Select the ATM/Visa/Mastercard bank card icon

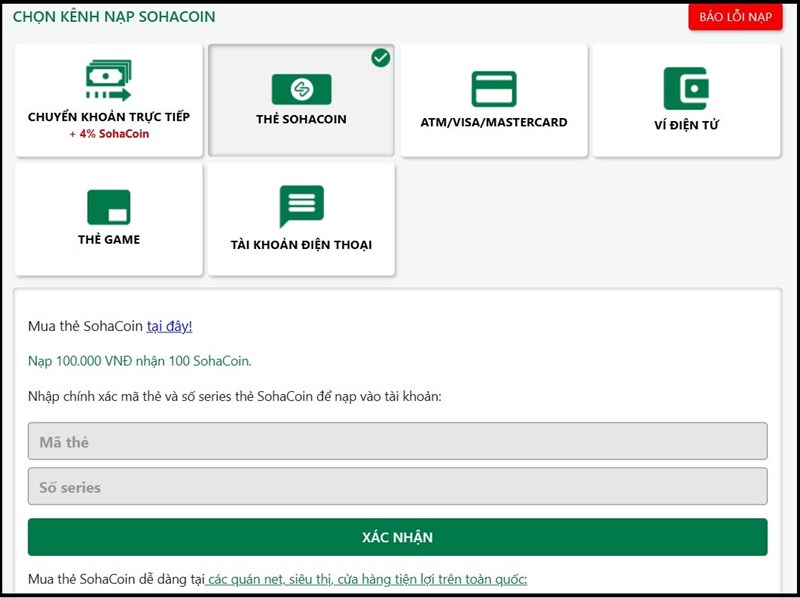[x=493, y=88]
